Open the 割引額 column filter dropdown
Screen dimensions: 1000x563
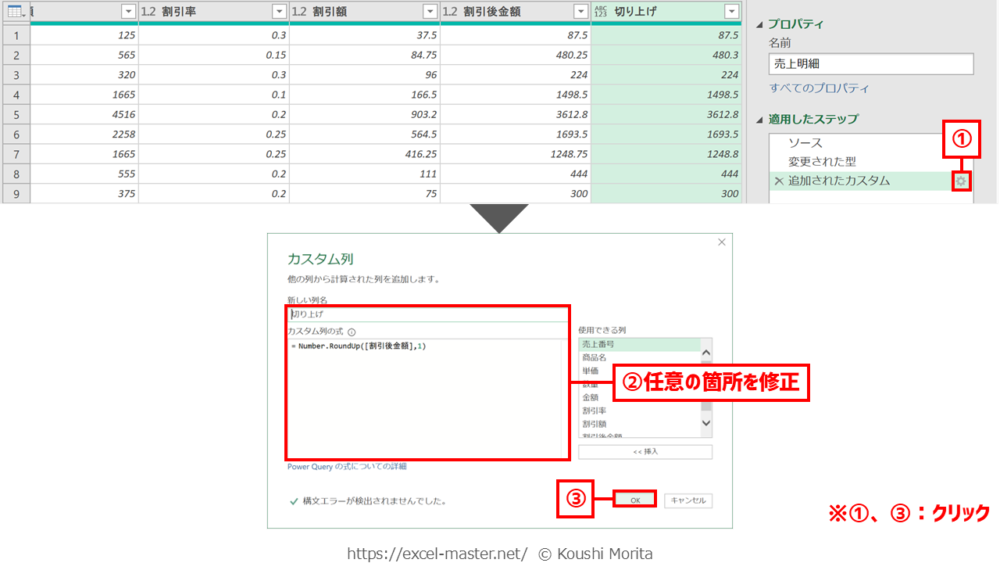coord(429,11)
